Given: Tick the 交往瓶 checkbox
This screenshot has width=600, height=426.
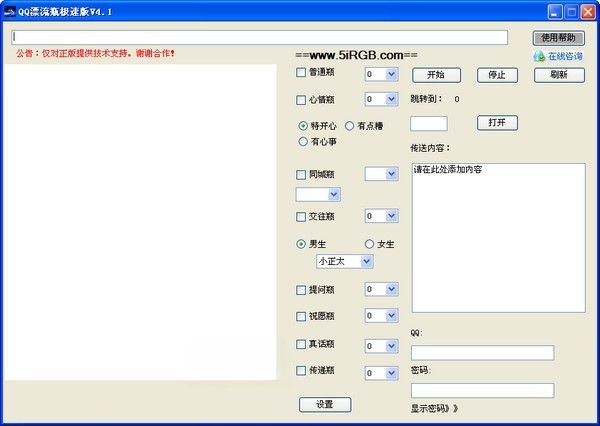Looking at the screenshot, I should pos(301,217).
